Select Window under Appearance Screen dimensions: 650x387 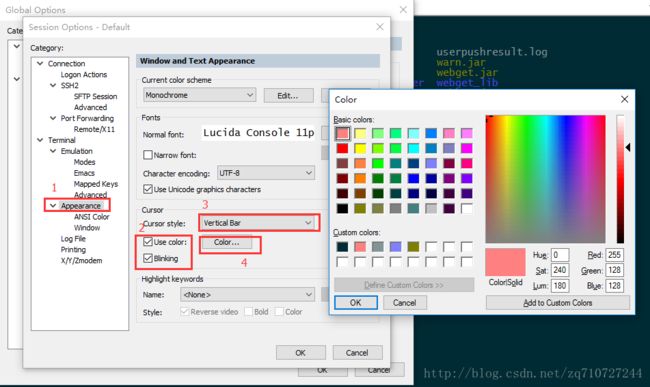[x=87, y=227]
